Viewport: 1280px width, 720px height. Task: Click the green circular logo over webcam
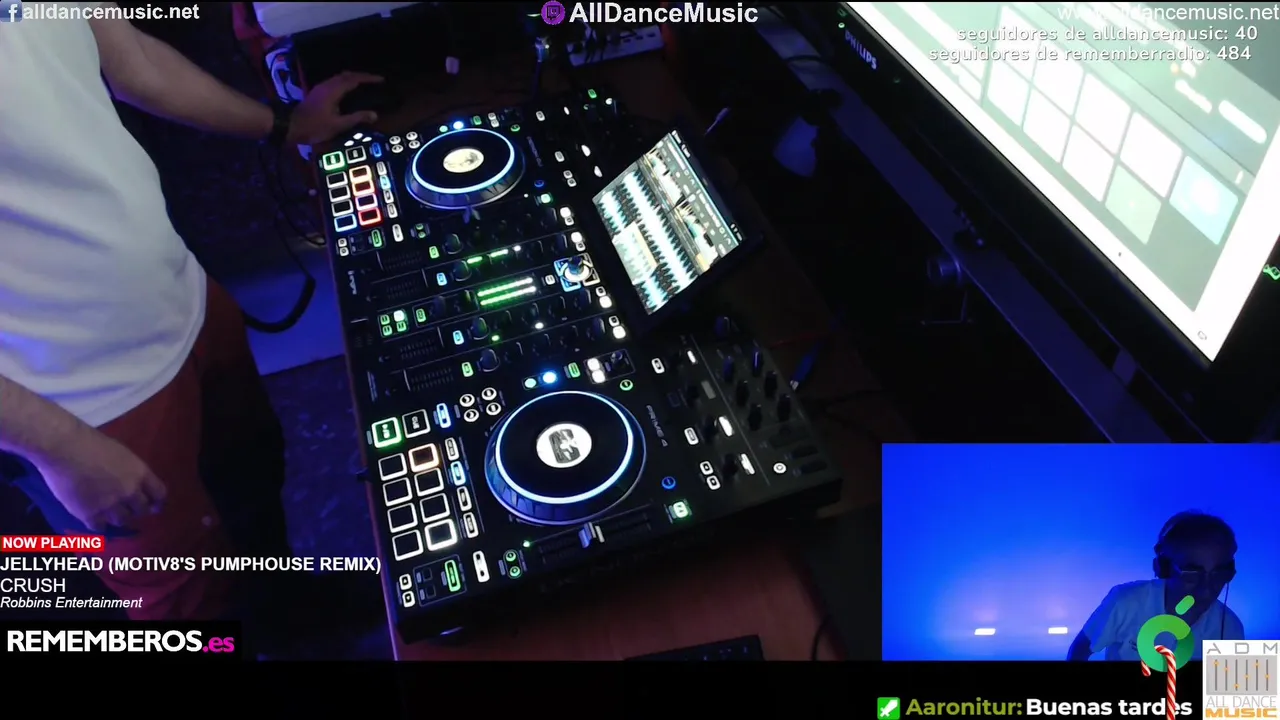[1168, 633]
